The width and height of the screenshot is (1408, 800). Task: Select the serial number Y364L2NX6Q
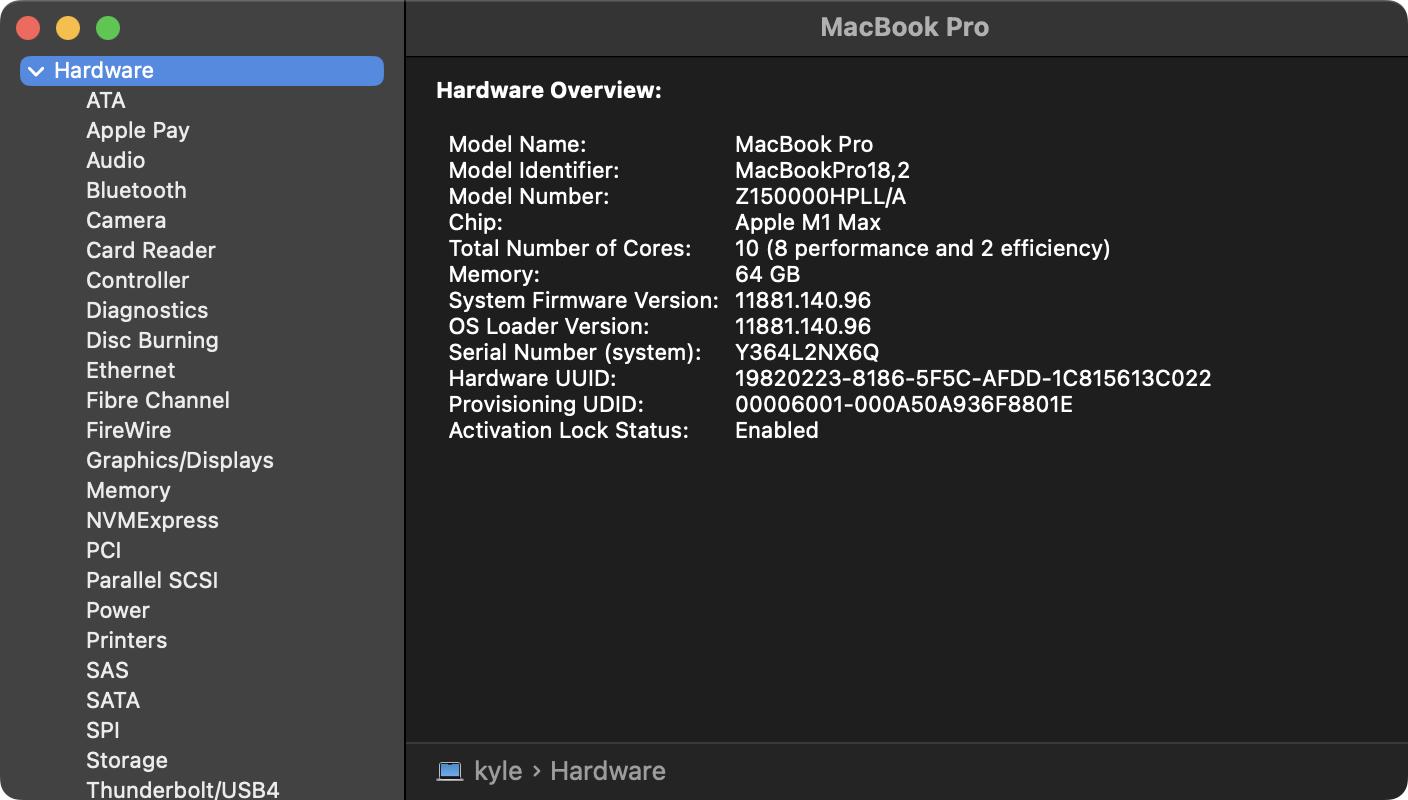807,352
